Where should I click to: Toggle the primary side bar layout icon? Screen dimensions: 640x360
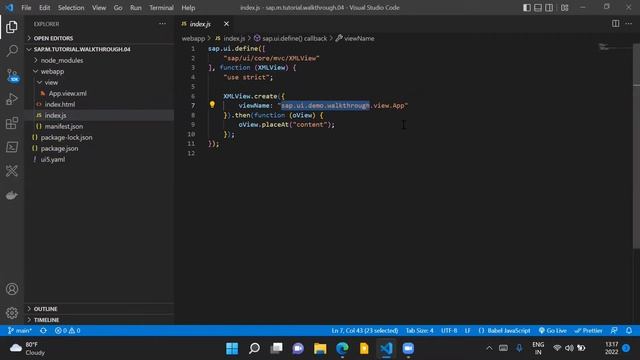click(x=527, y=7)
